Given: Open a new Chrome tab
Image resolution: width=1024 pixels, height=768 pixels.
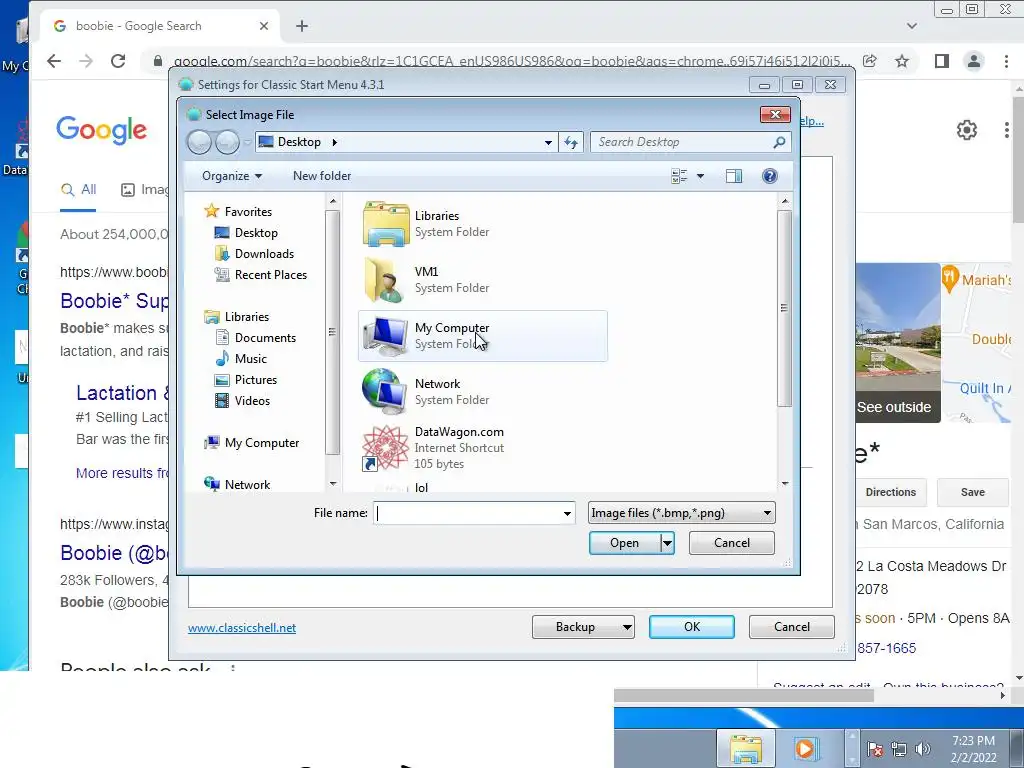Looking at the screenshot, I should point(302,26).
